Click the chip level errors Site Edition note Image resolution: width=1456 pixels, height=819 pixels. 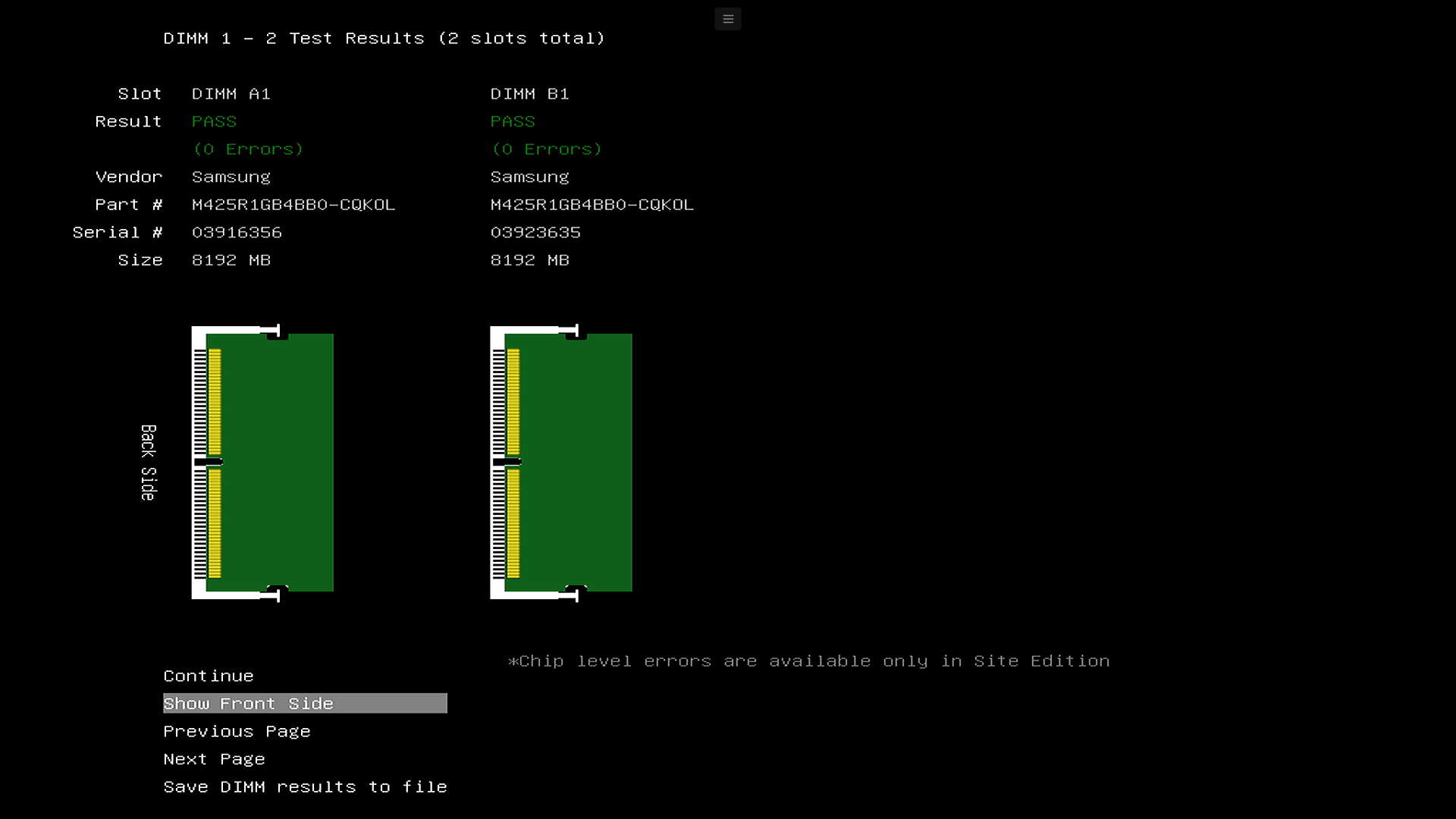click(808, 661)
